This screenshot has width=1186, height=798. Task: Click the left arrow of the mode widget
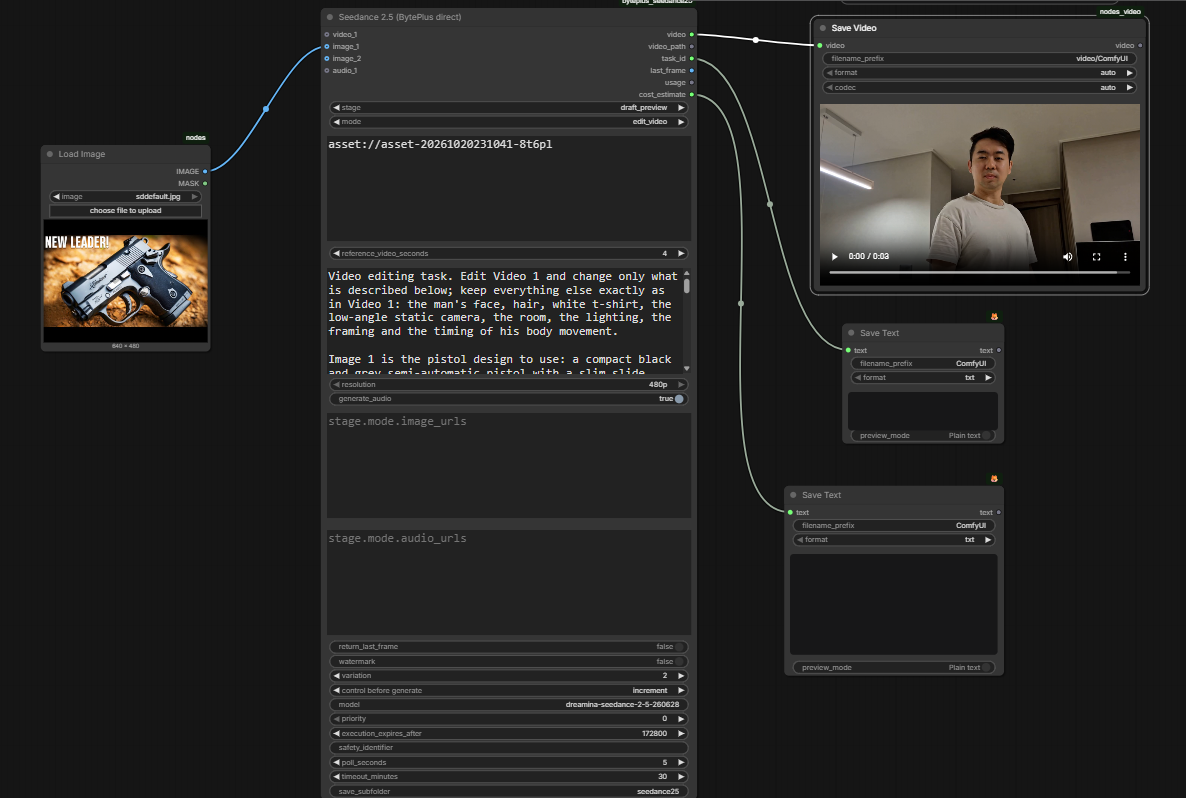pos(337,122)
